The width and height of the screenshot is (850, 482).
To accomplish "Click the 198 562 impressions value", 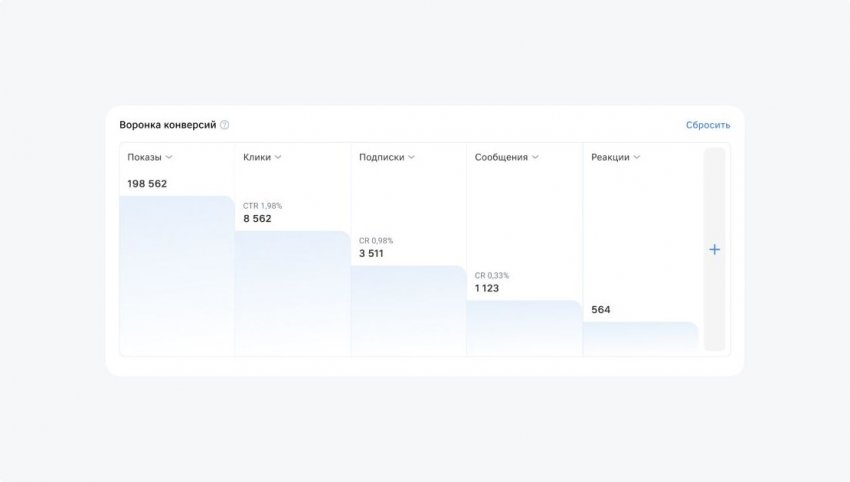I will (x=147, y=184).
